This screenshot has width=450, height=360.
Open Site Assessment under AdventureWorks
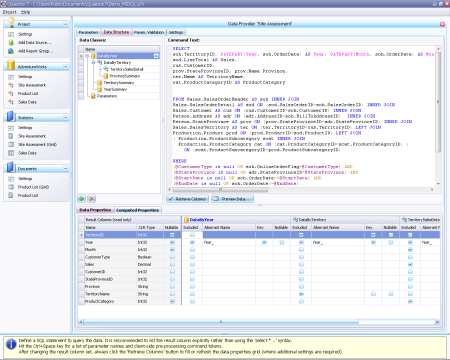32,85
